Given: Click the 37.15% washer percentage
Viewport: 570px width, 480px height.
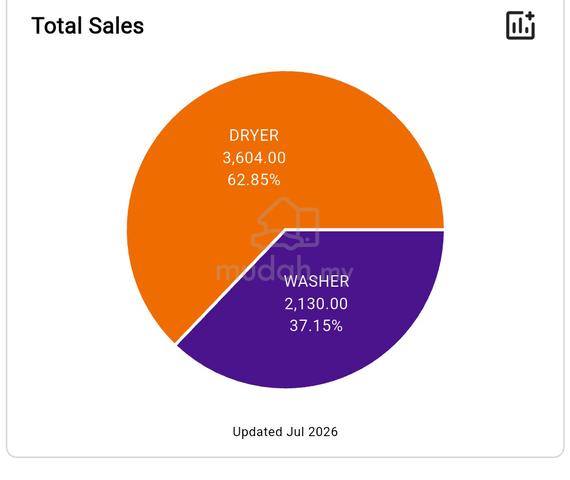Looking at the screenshot, I should point(316,326).
